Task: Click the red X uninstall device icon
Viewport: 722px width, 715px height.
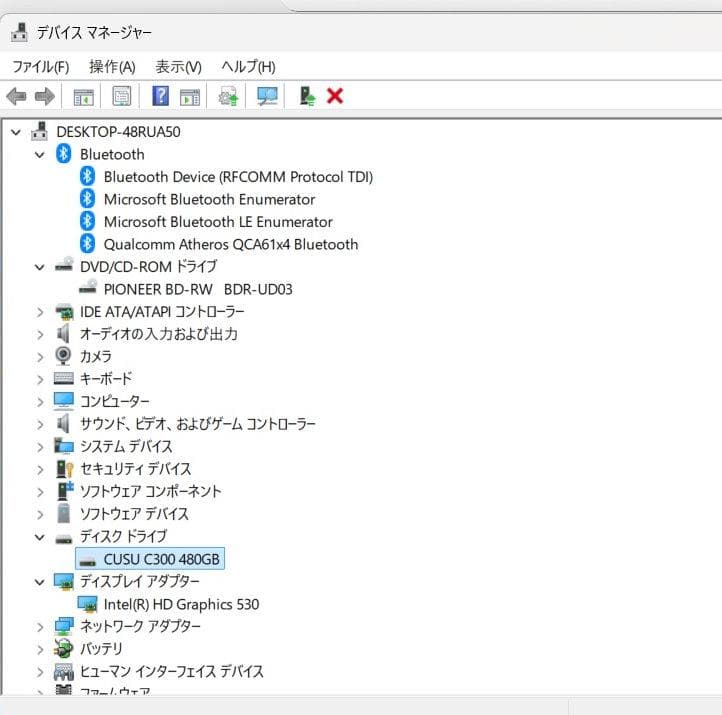Action: [x=335, y=96]
